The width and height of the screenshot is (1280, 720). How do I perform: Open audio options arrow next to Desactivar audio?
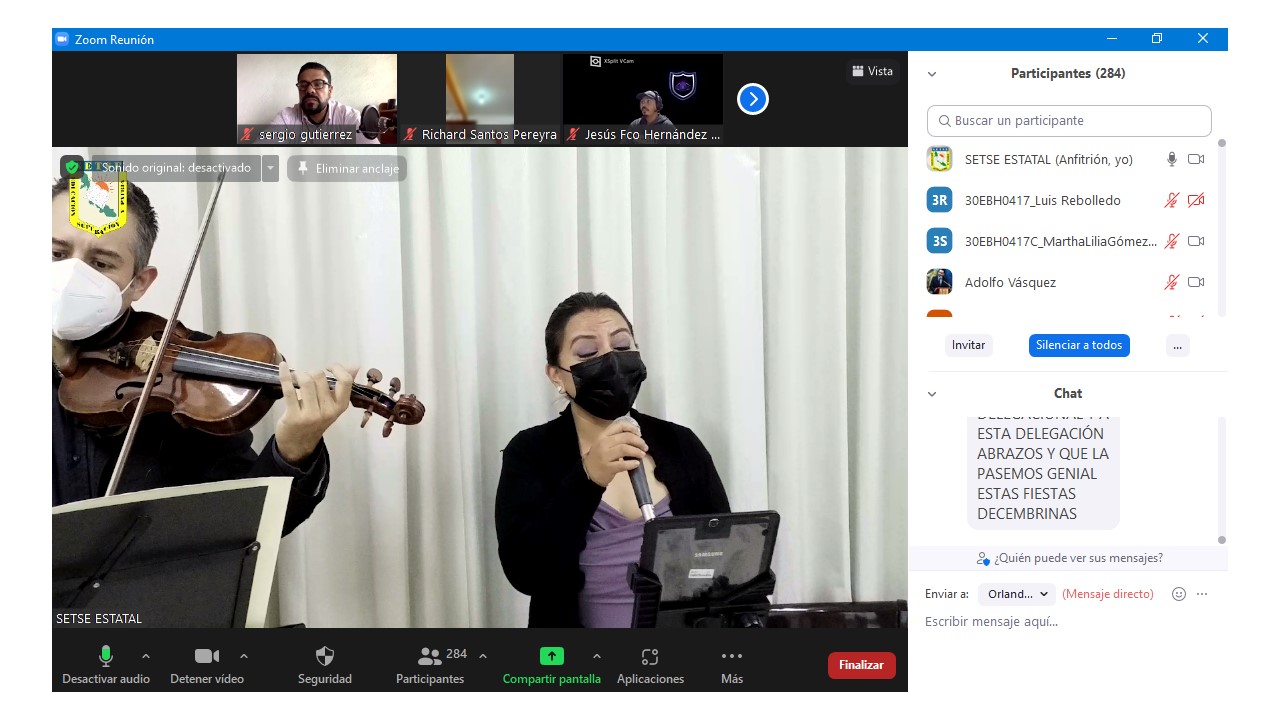[x=146, y=656]
